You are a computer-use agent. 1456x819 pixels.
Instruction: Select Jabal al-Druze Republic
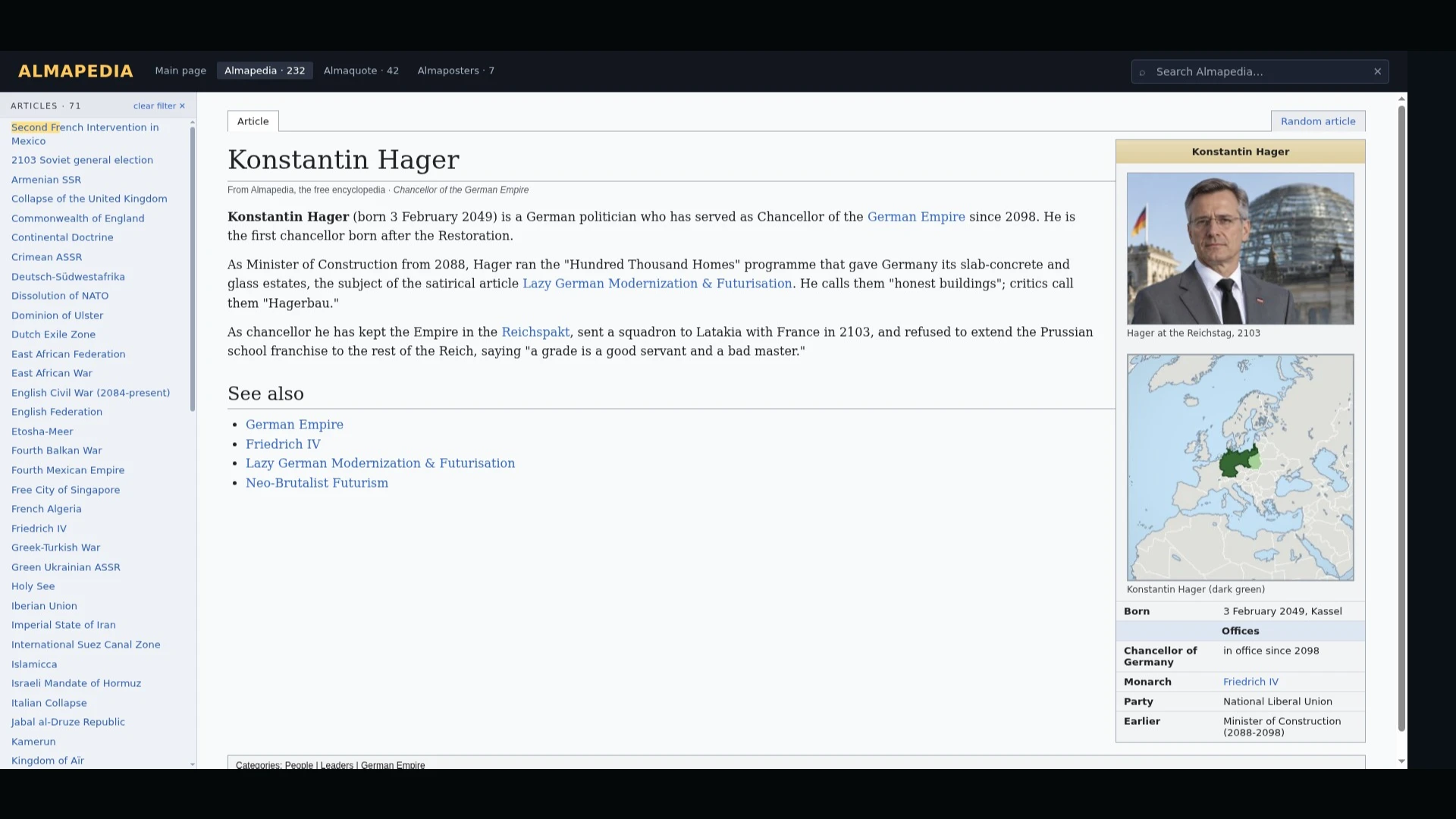[68, 722]
